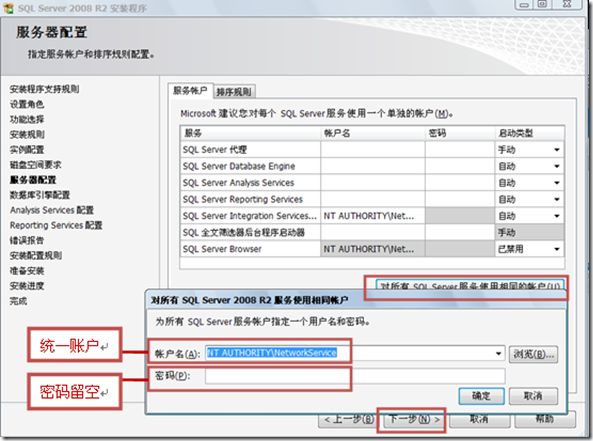Select the SQL 全文筛选器后台程序启动器 row

372,233
